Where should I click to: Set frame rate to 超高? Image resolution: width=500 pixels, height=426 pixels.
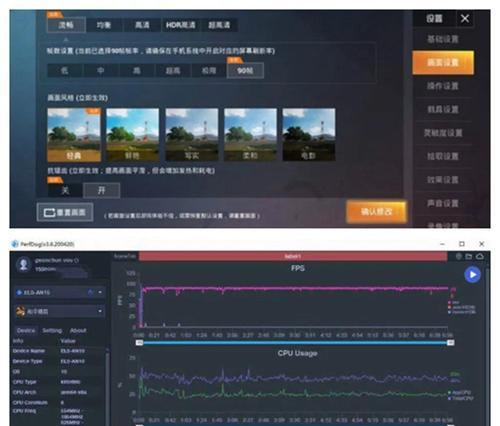[x=173, y=71]
